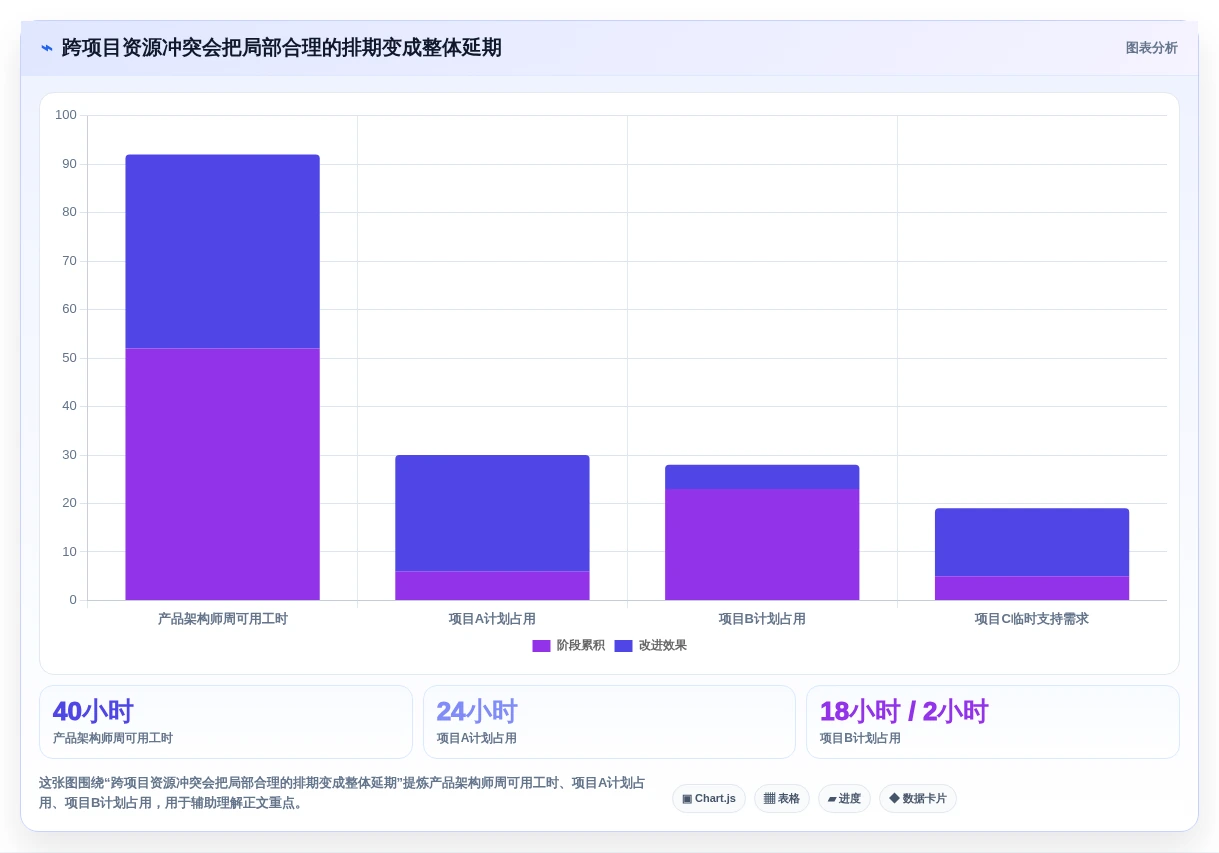Click the y-axis value 50
This screenshot has width=1219, height=853.
click(x=69, y=358)
